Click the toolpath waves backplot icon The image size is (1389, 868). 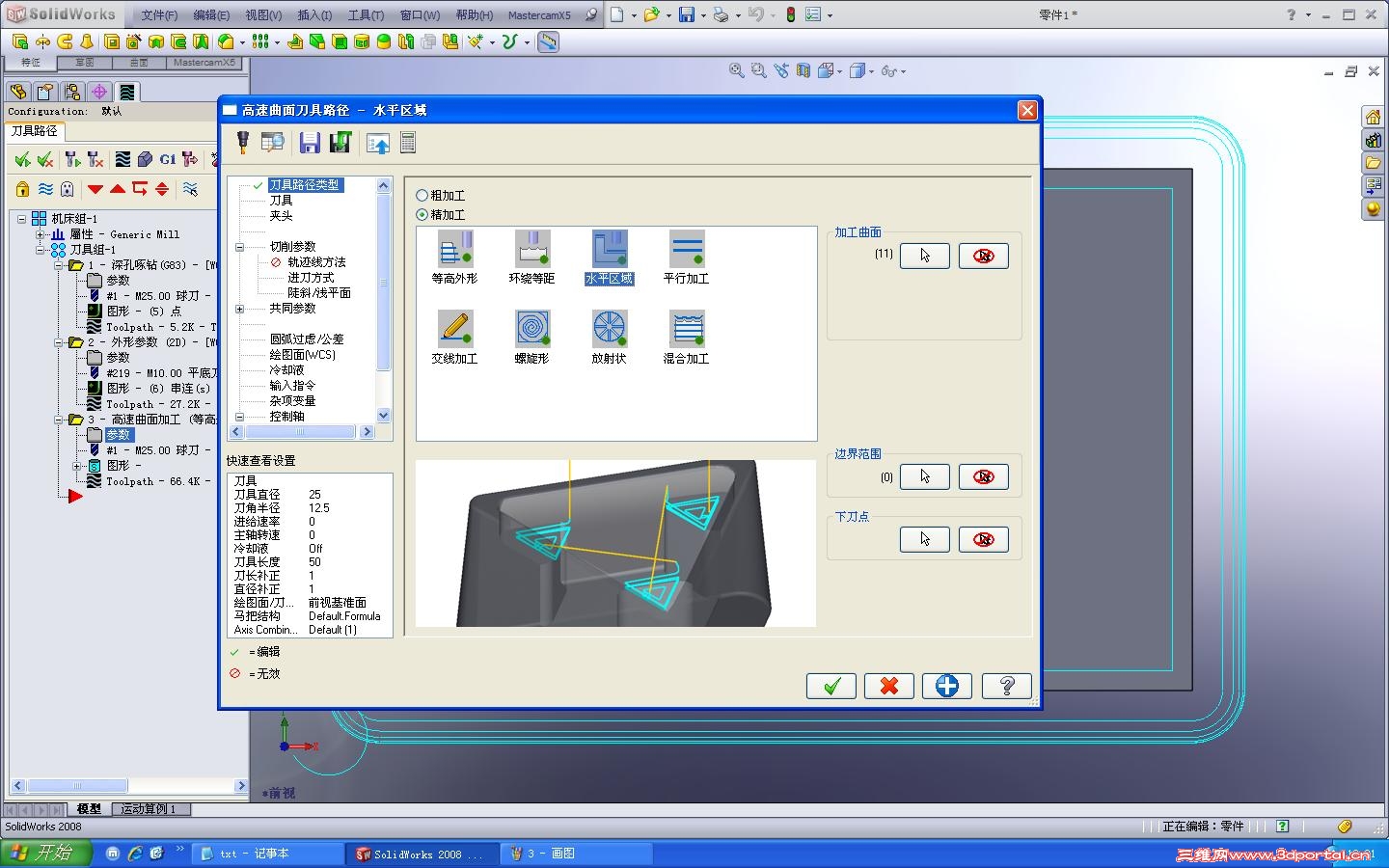tap(123, 159)
